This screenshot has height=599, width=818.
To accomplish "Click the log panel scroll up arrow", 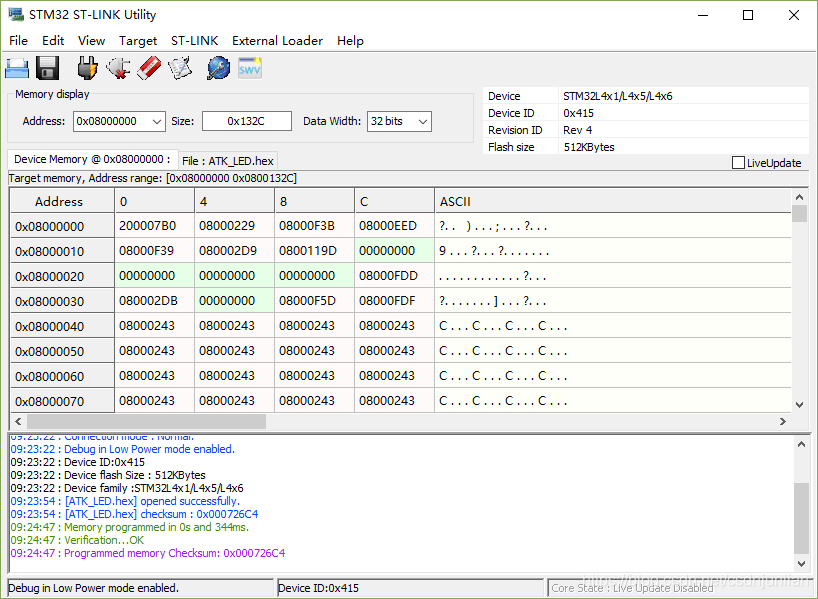I will tap(801, 445).
